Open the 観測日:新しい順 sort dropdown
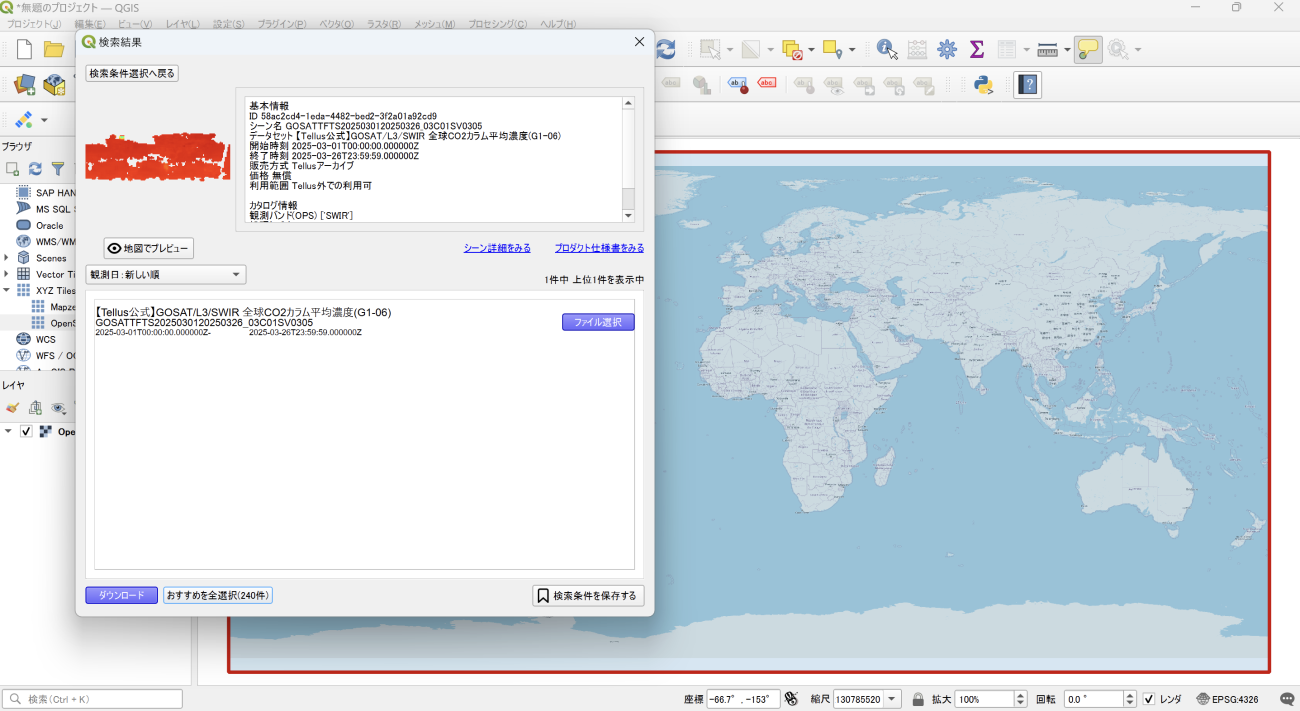1300x711 pixels. tap(166, 275)
